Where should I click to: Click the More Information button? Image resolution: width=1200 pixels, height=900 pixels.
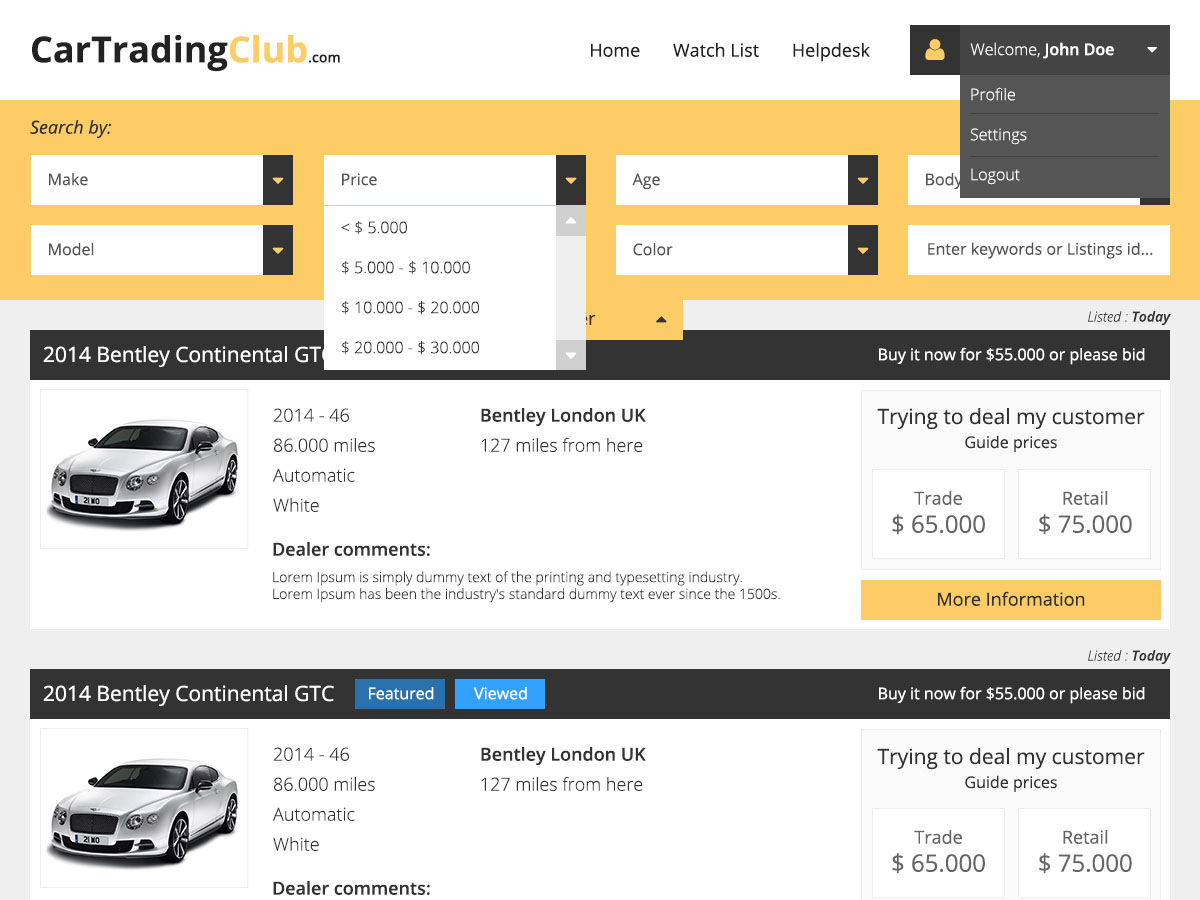pos(1010,600)
